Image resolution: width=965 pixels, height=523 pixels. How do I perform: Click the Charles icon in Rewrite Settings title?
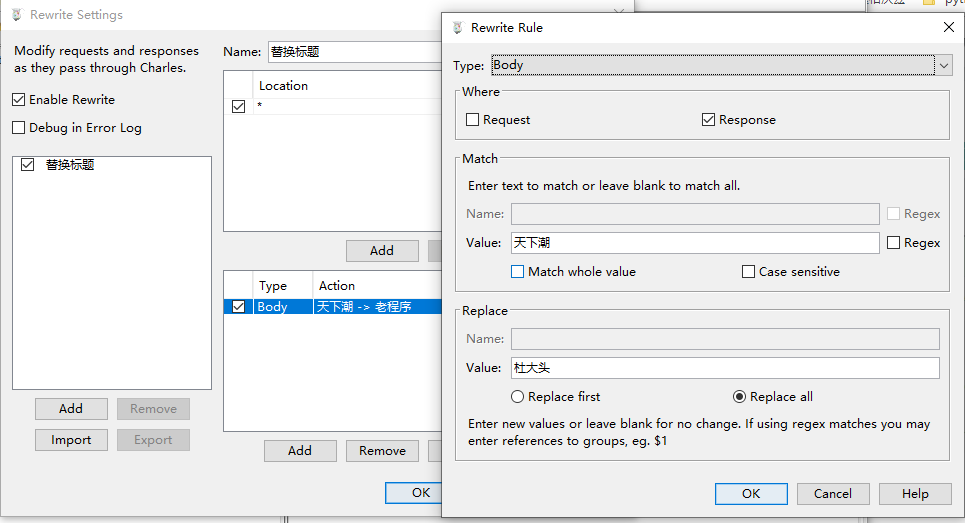(x=17, y=15)
